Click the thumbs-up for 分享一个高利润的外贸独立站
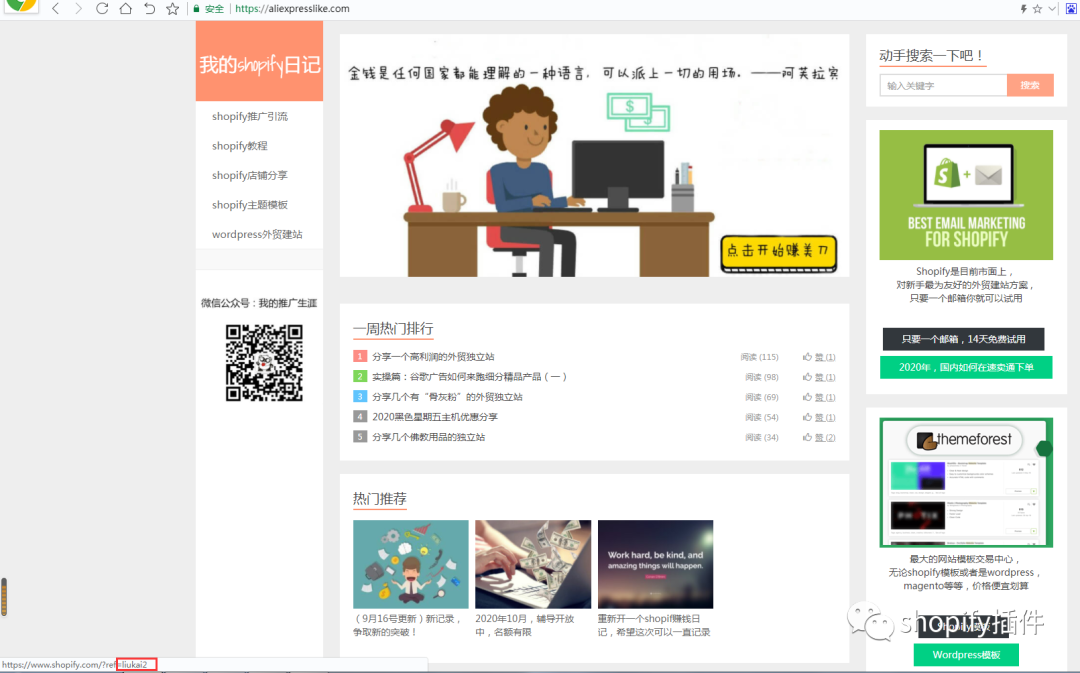Screen dimensions: 1080x673 (808, 357)
